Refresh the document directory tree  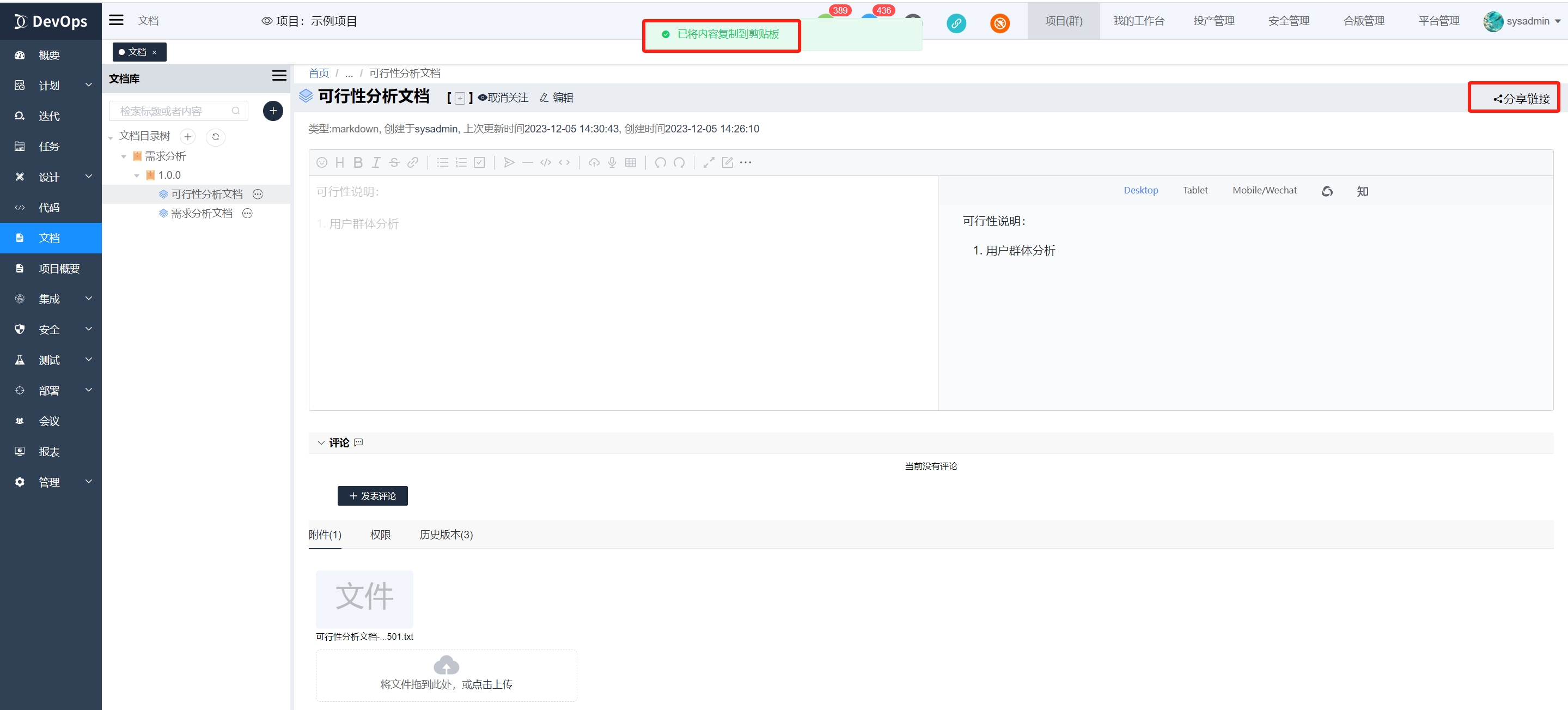216,137
